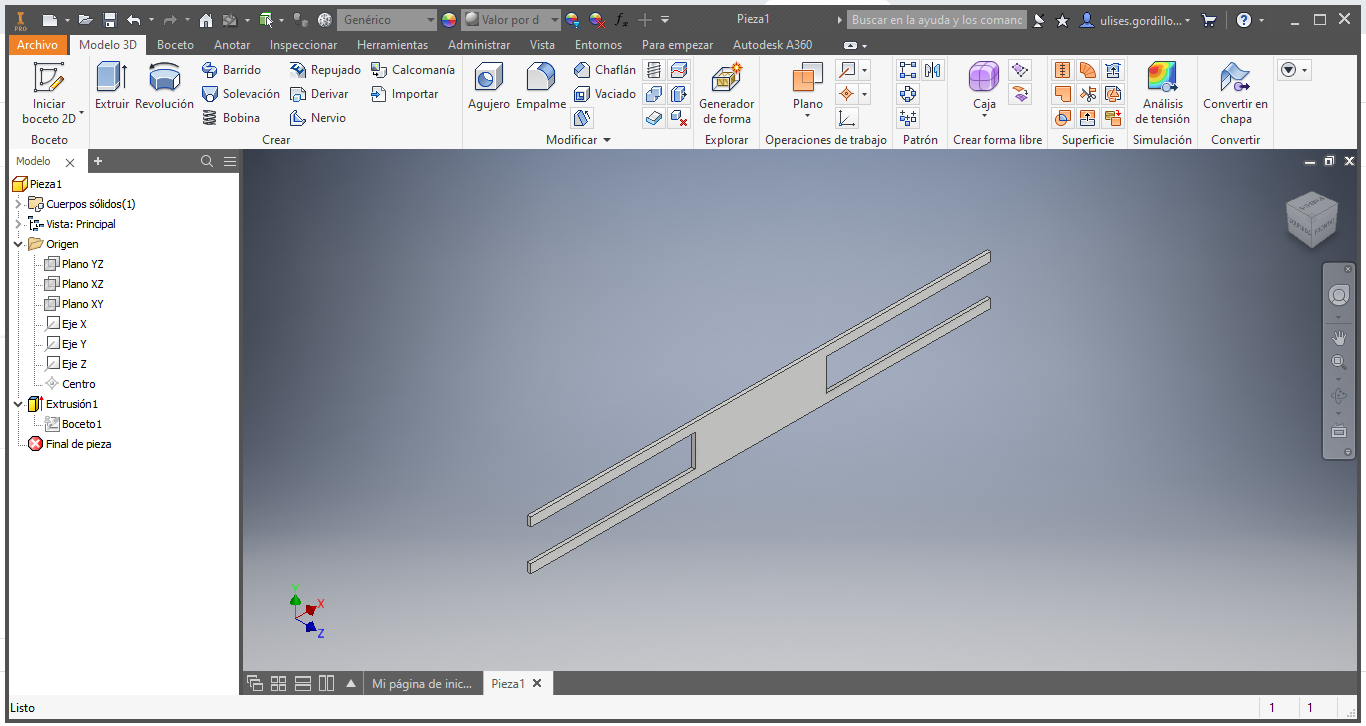
Task: Select the Agujero hole tool
Action: pyautogui.click(x=489, y=86)
